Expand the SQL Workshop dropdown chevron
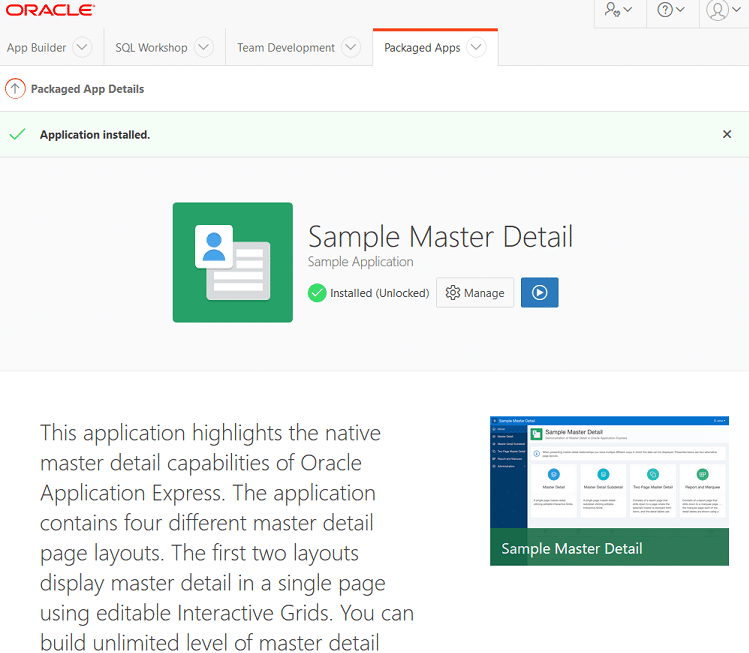The width and height of the screenshot is (749, 653). [203, 47]
